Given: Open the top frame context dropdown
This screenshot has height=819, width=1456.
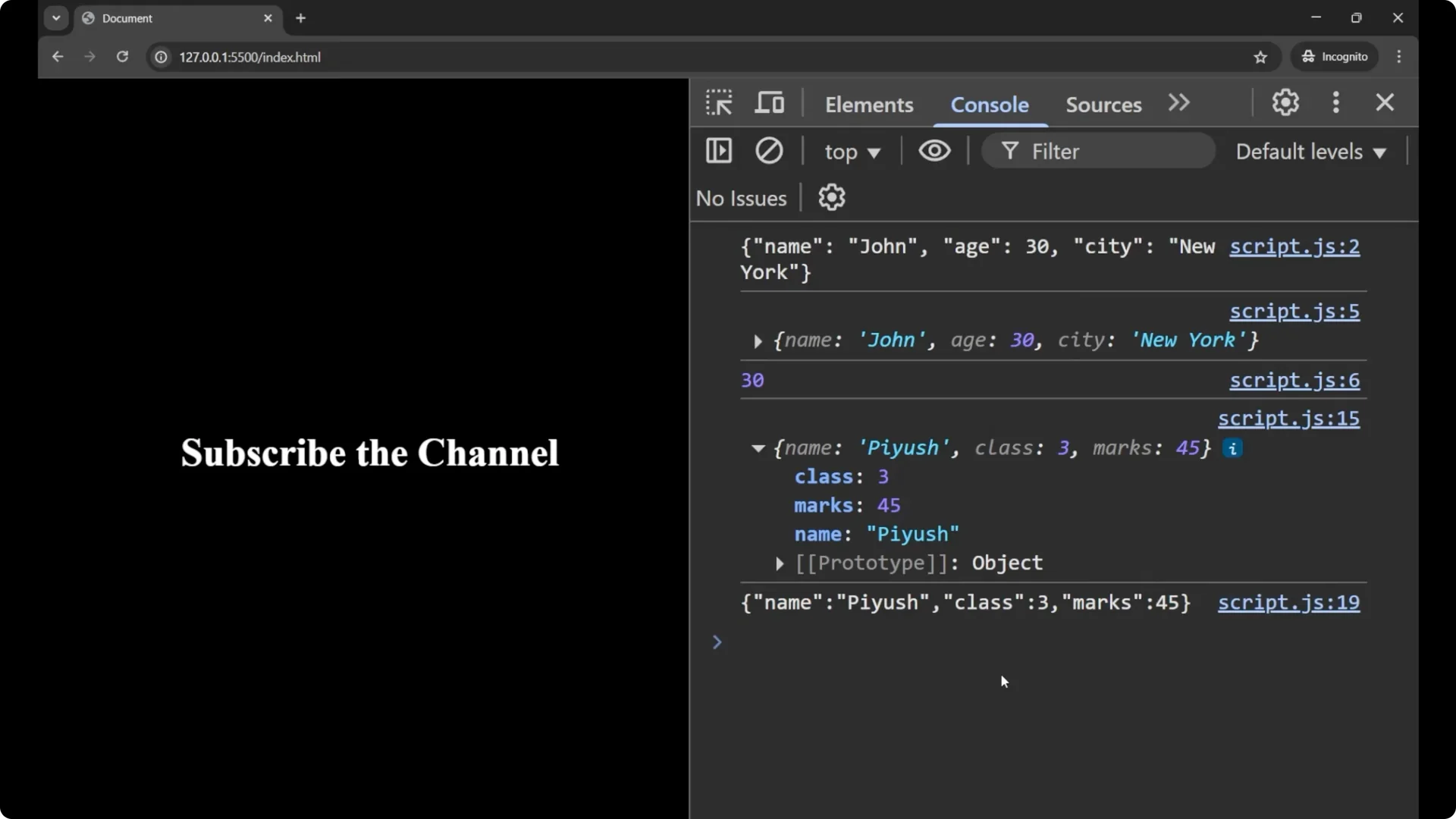Looking at the screenshot, I should coord(852,152).
